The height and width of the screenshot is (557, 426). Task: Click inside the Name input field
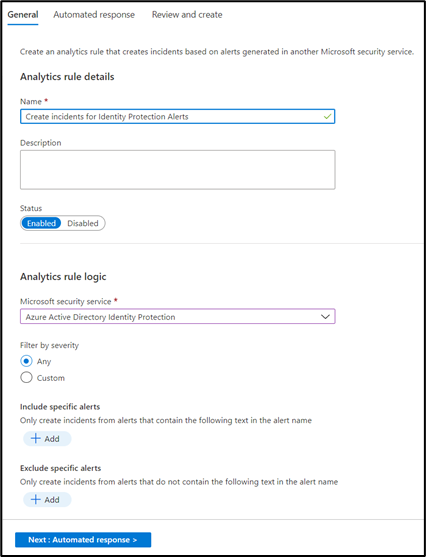tap(177, 117)
